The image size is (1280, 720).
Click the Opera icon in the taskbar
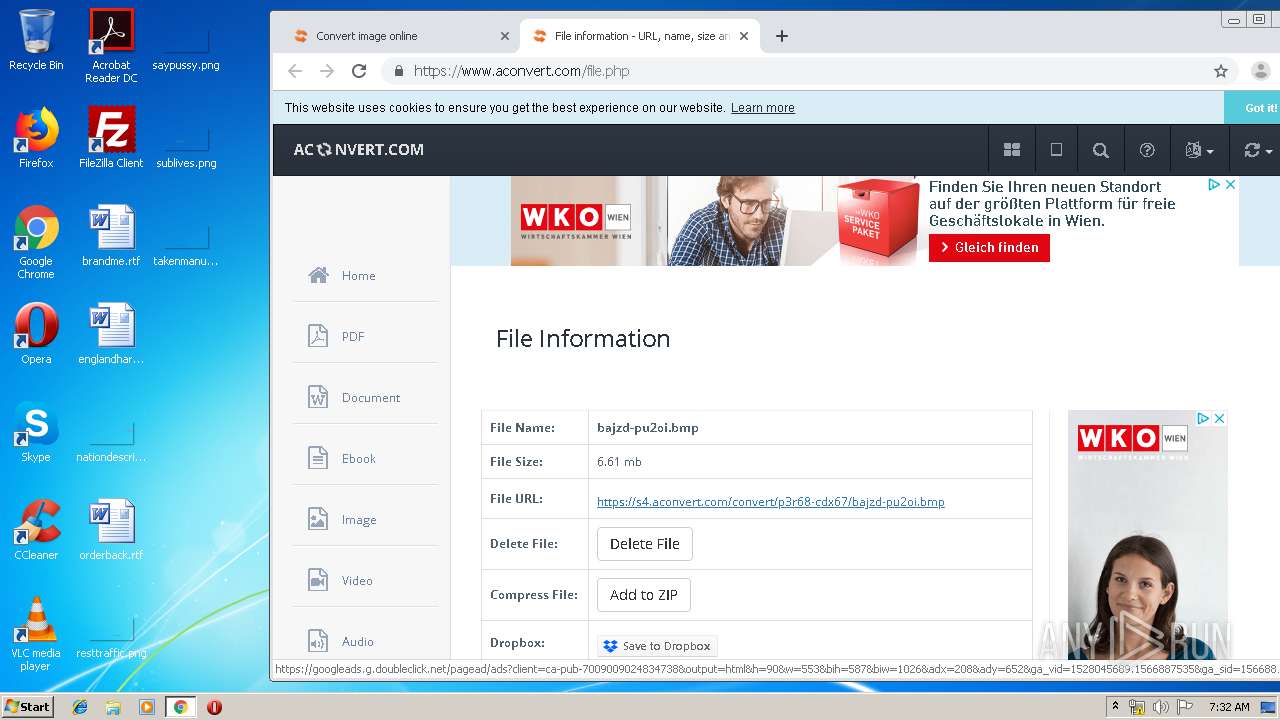click(214, 707)
